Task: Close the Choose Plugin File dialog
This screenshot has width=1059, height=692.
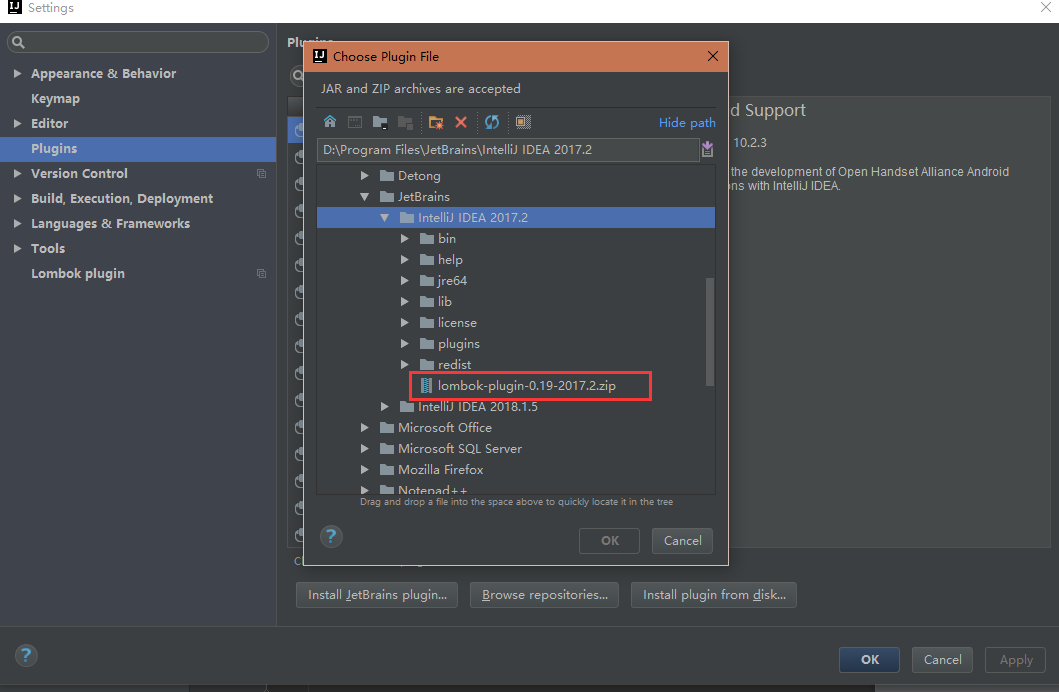Action: tap(713, 56)
